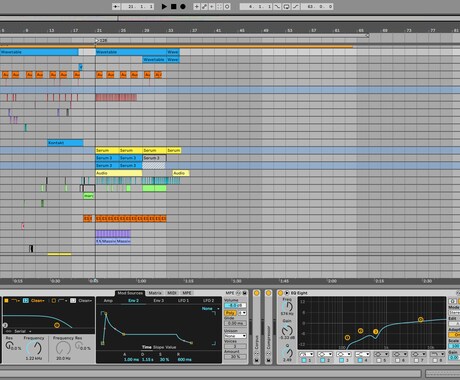Open the Unison mode None dropdown
Screen dimensions: 460x380
coord(235,336)
